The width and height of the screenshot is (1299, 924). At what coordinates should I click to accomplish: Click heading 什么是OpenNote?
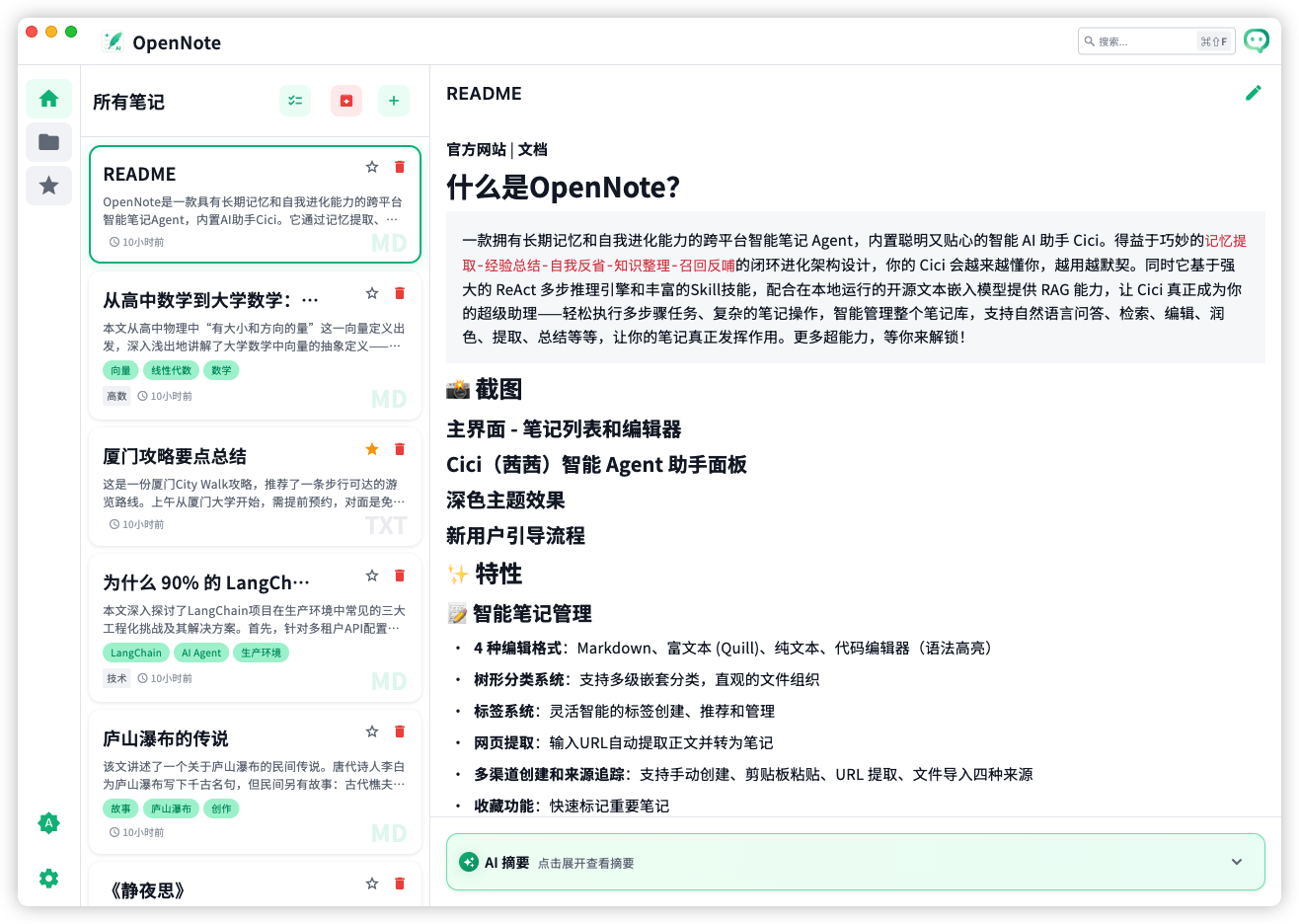click(563, 188)
